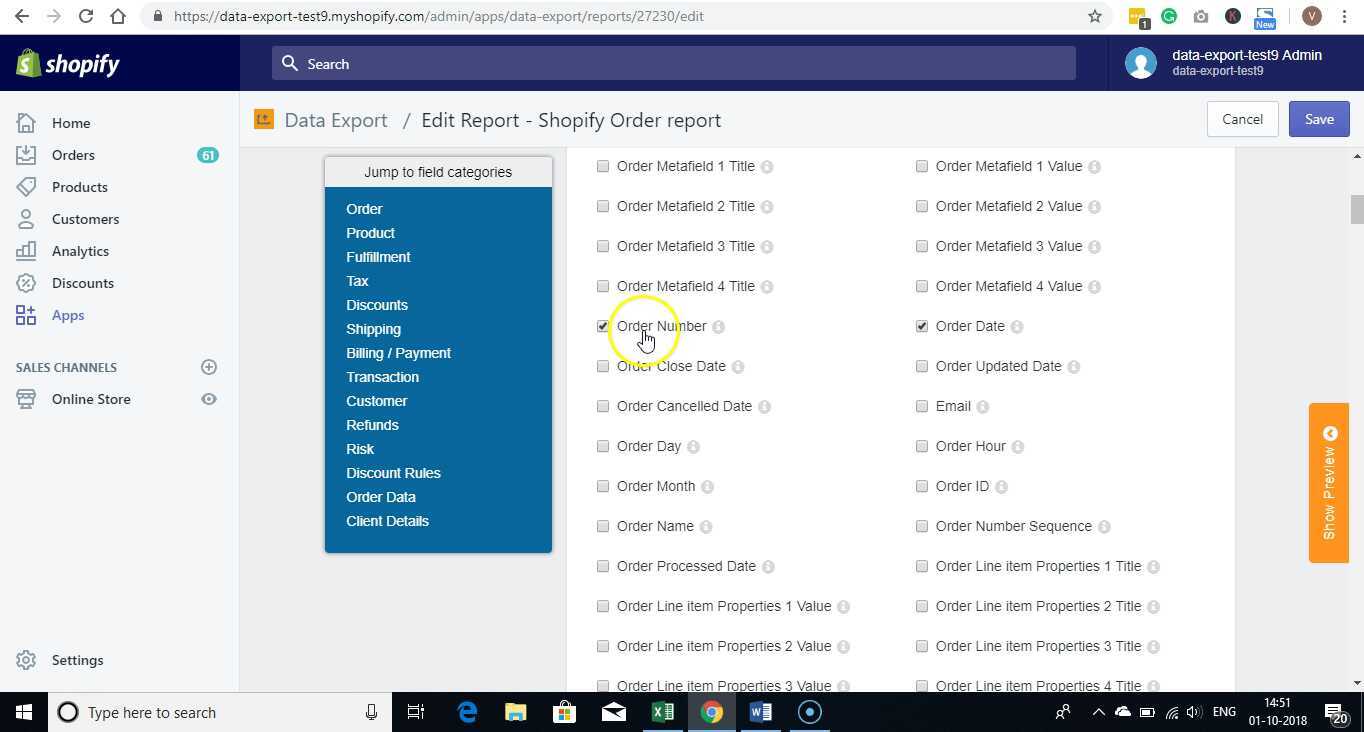Jump to Billing / Payment category
The image size is (1364, 732).
[x=398, y=353]
